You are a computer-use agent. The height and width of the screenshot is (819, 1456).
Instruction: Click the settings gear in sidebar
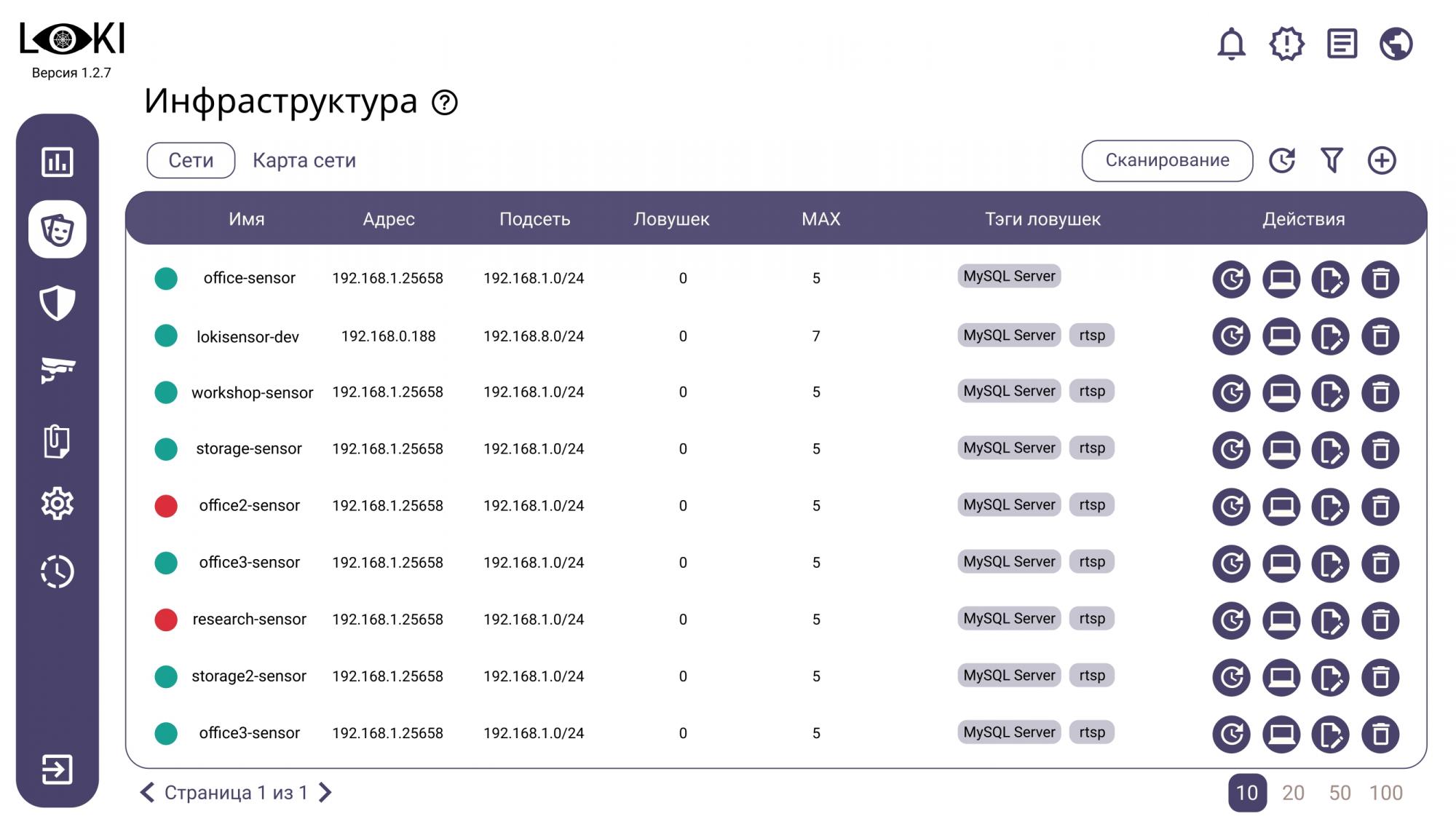click(x=58, y=503)
